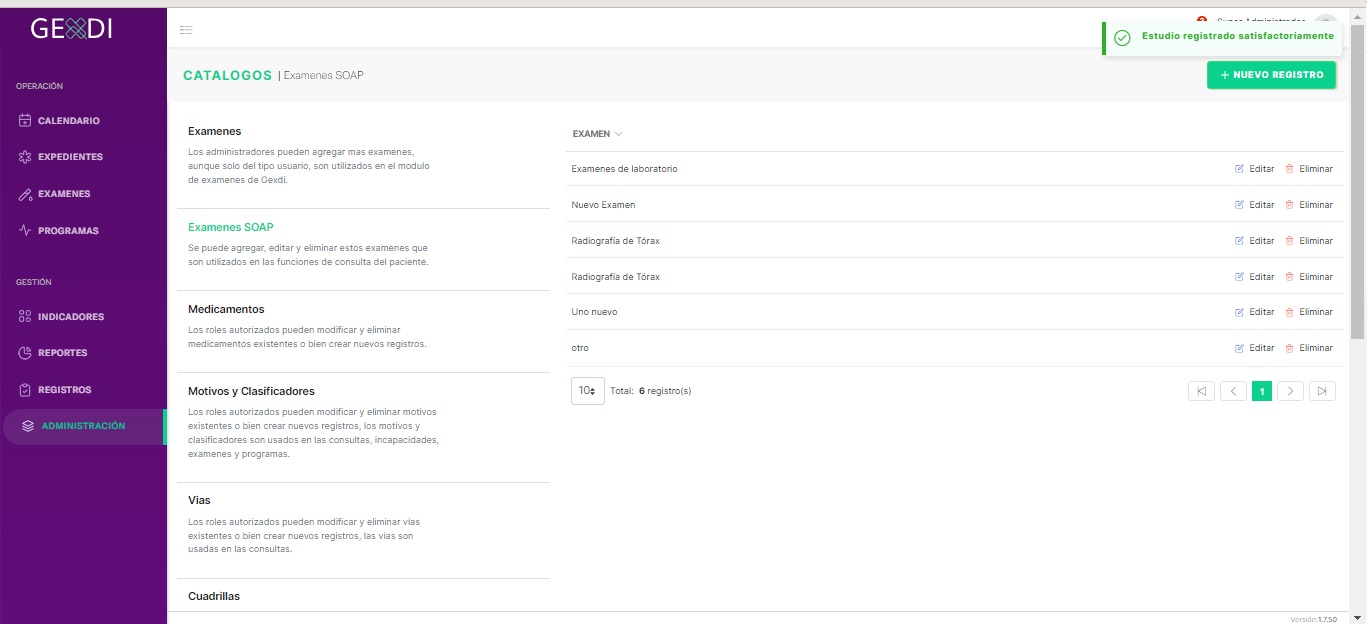
Task: Click the vertical page scrollbar
Action: [x=1358, y=181]
